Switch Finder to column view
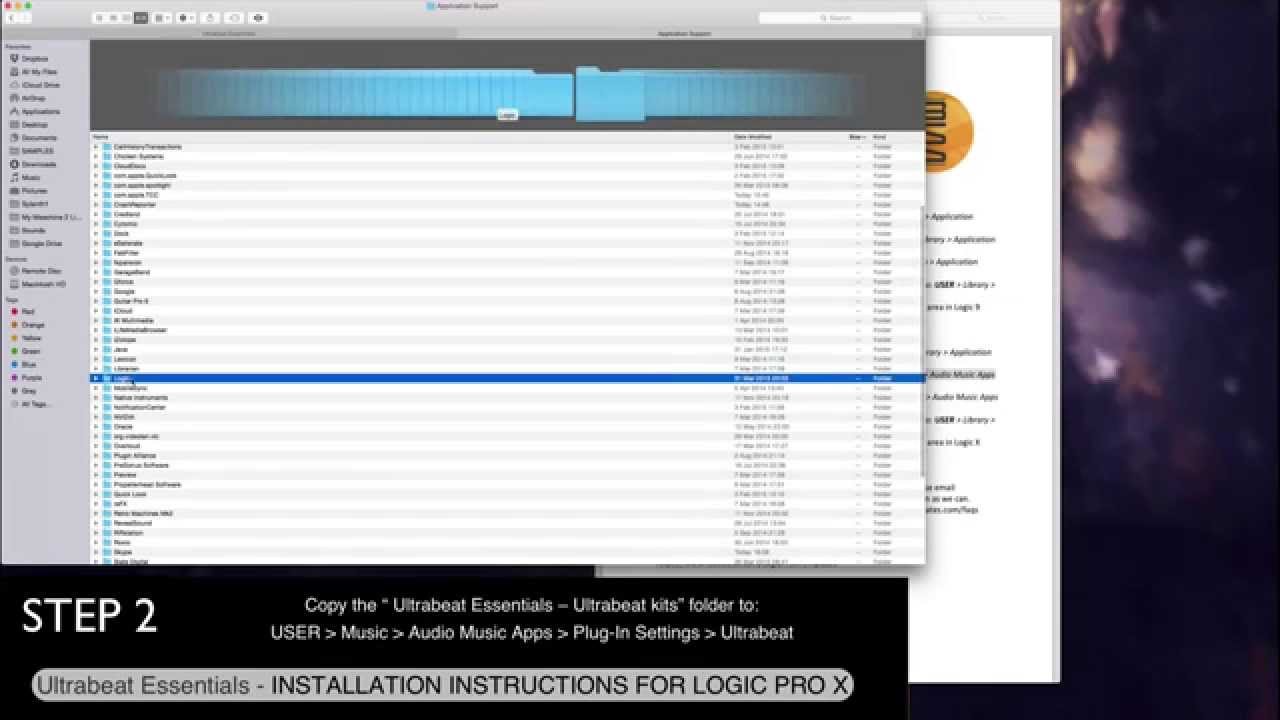Screen dimensions: 1280x720 click(x=127, y=18)
